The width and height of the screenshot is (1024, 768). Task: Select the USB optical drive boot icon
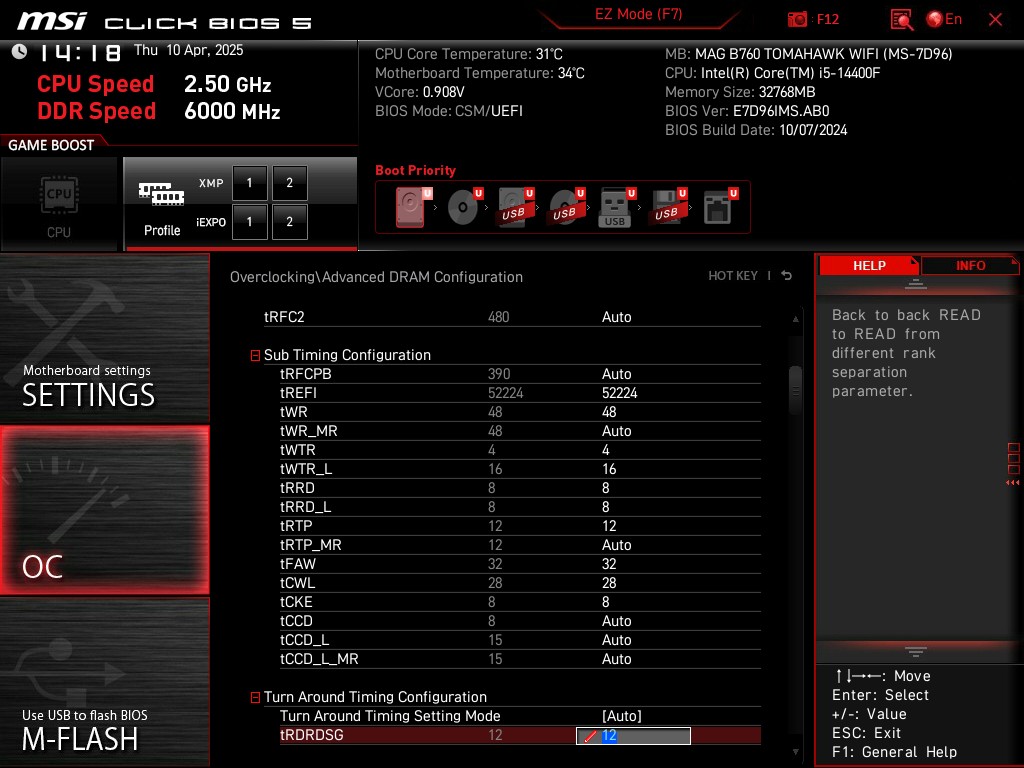566,207
